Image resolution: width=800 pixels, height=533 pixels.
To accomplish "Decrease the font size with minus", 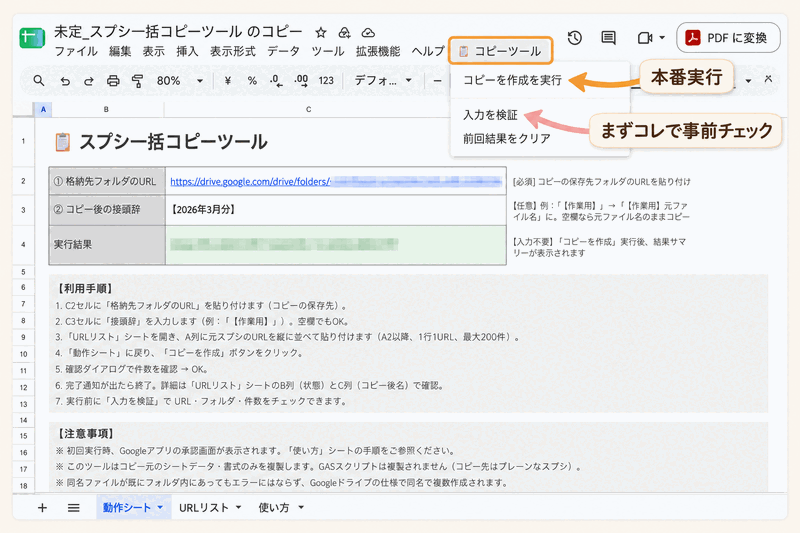I will point(437,81).
